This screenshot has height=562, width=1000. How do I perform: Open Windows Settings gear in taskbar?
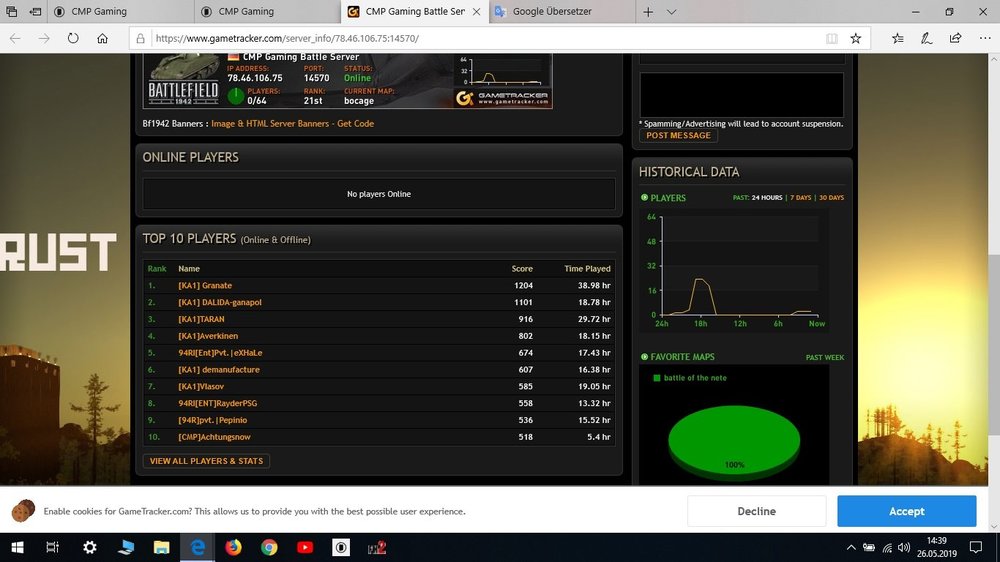pyautogui.click(x=90, y=547)
